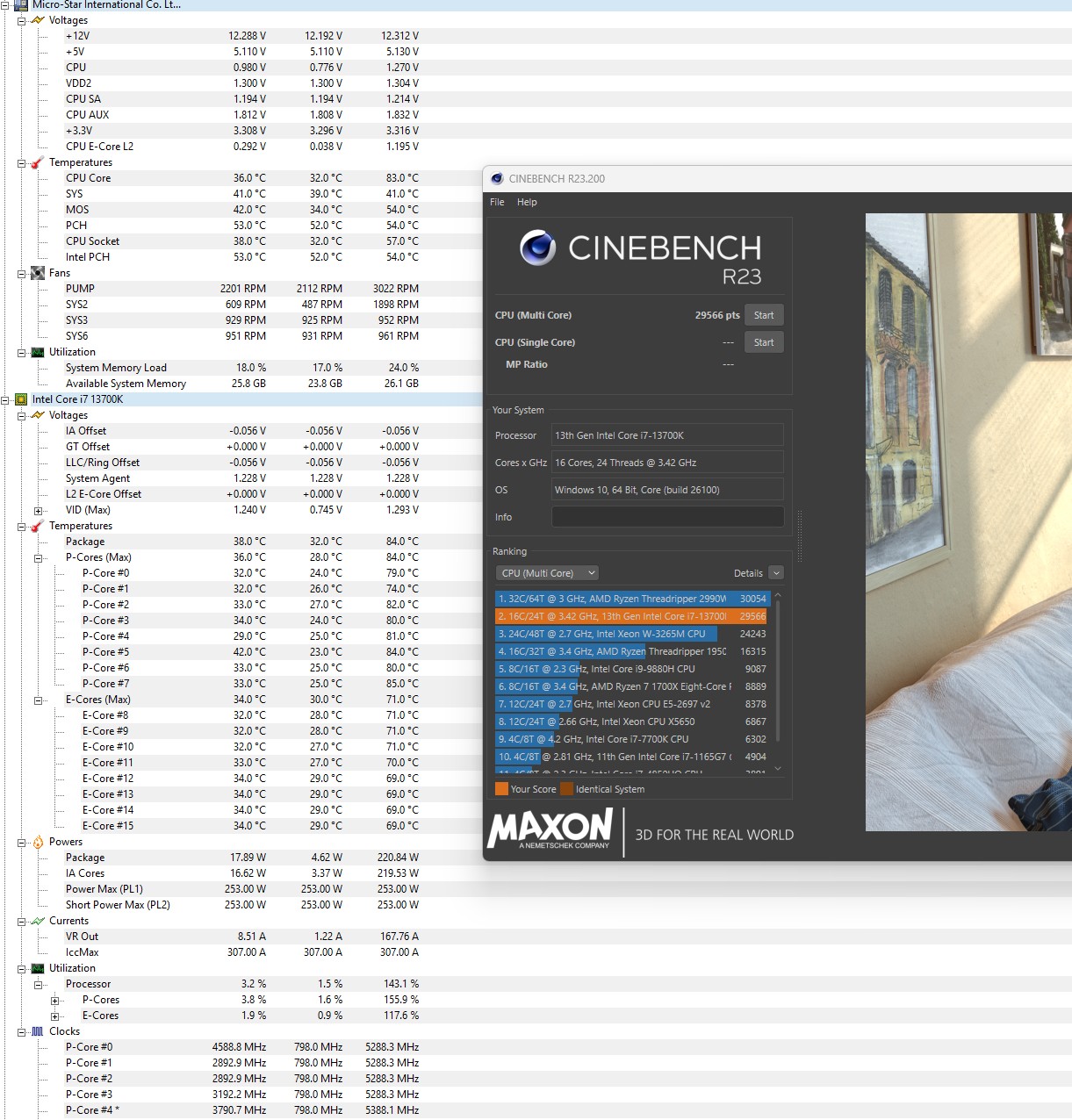Select the i7-1165G7 ranking entry
The width and height of the screenshot is (1072, 1120).
631,757
